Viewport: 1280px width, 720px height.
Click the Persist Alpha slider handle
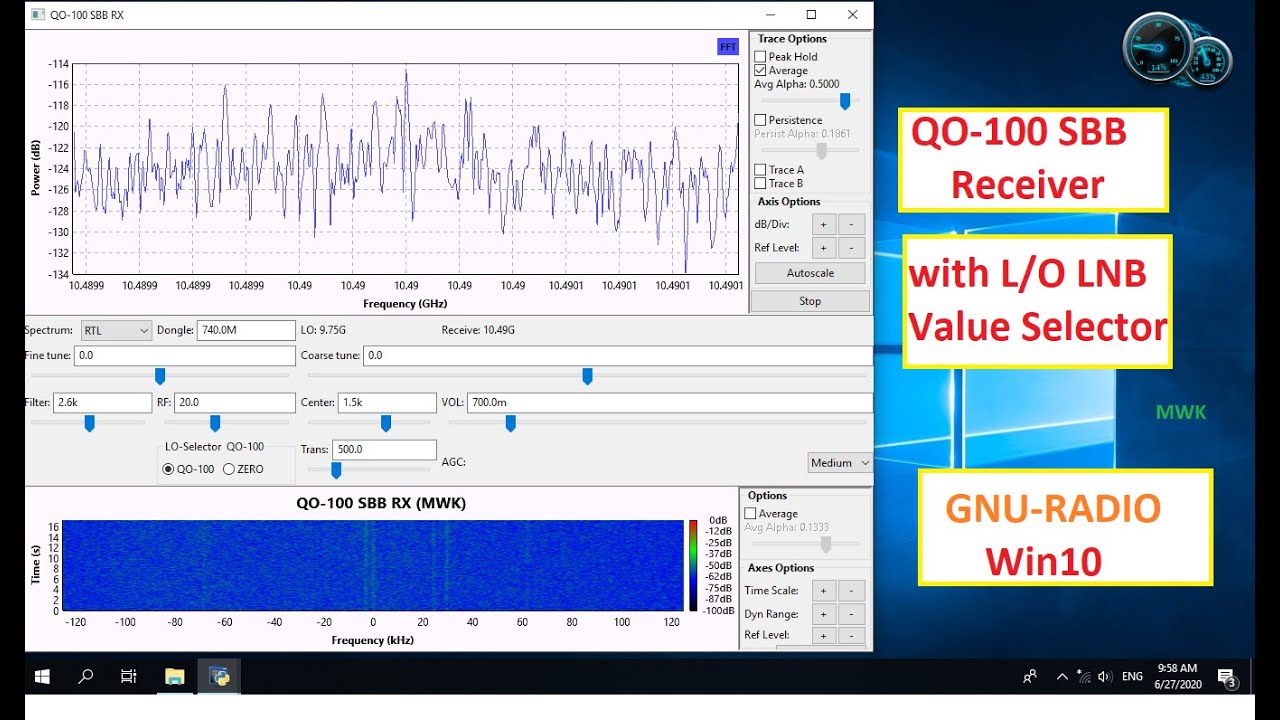tap(822, 151)
